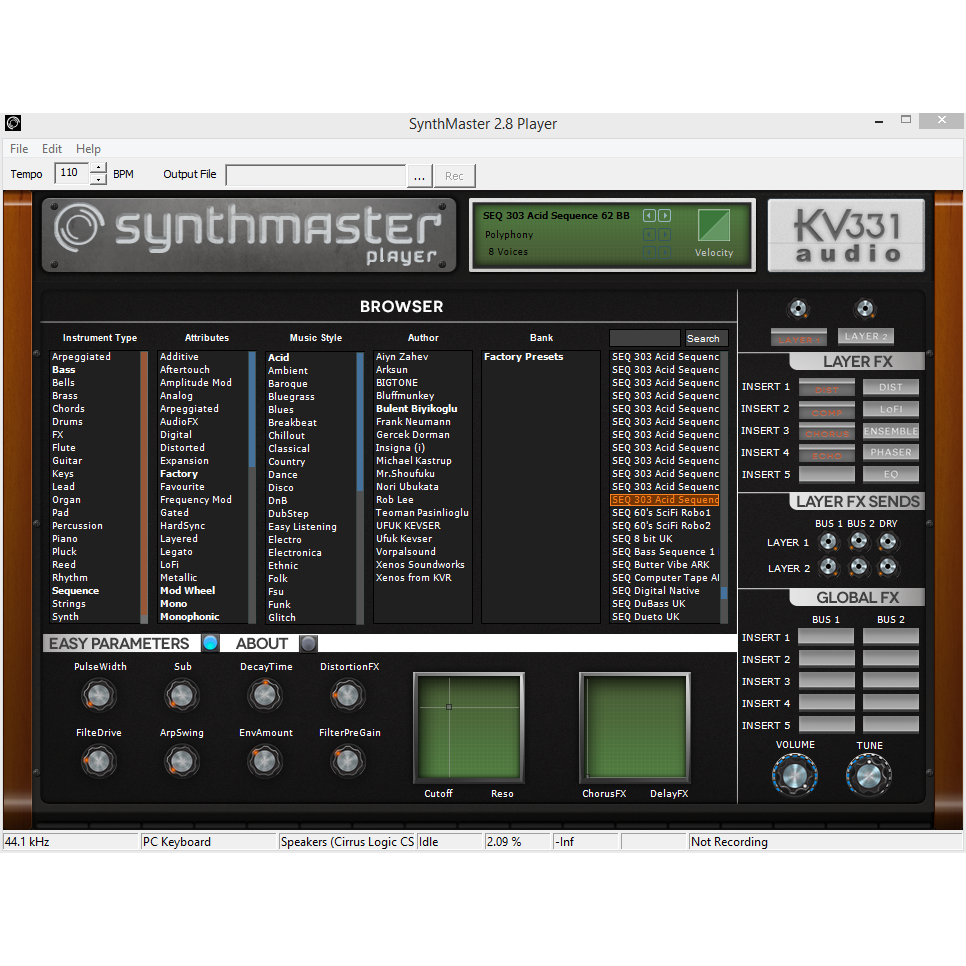
Task: Open the EQ selector for Insert 5
Action: [x=890, y=474]
